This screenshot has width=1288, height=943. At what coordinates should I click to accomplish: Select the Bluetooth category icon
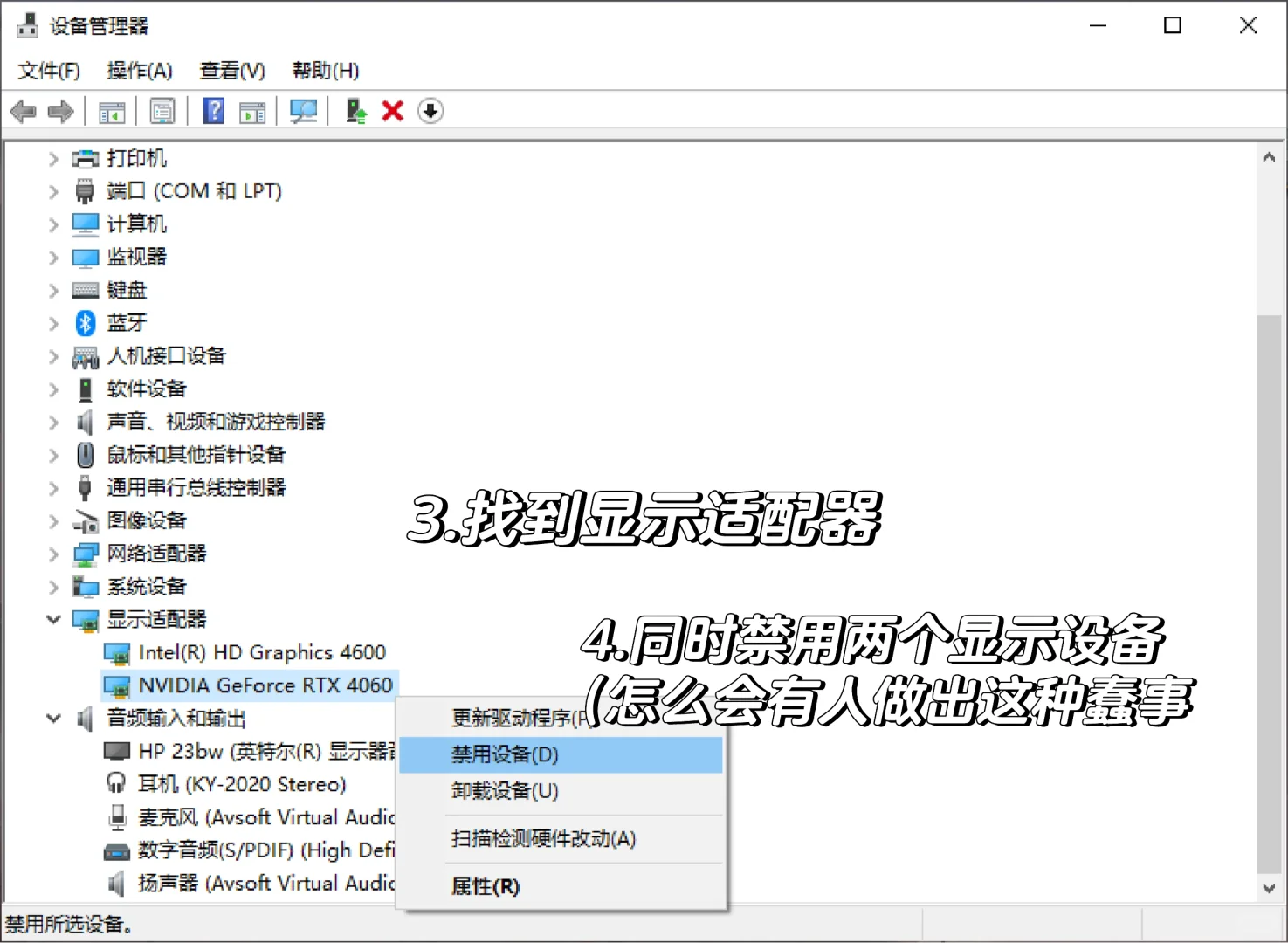[85, 323]
